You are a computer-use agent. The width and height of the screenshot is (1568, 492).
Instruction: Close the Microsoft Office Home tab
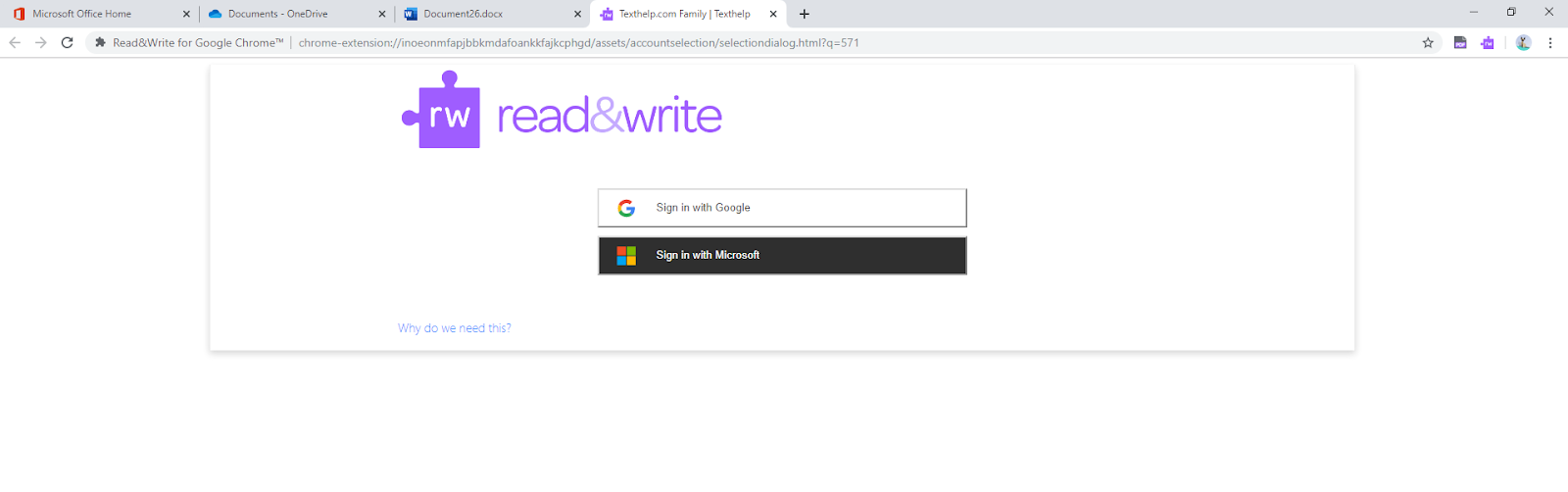click(x=186, y=14)
